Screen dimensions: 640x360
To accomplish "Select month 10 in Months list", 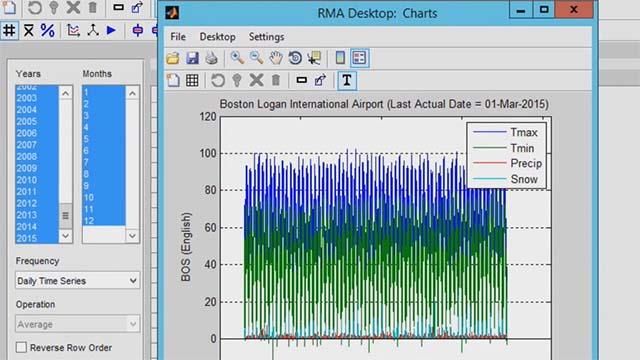I will [x=104, y=198].
